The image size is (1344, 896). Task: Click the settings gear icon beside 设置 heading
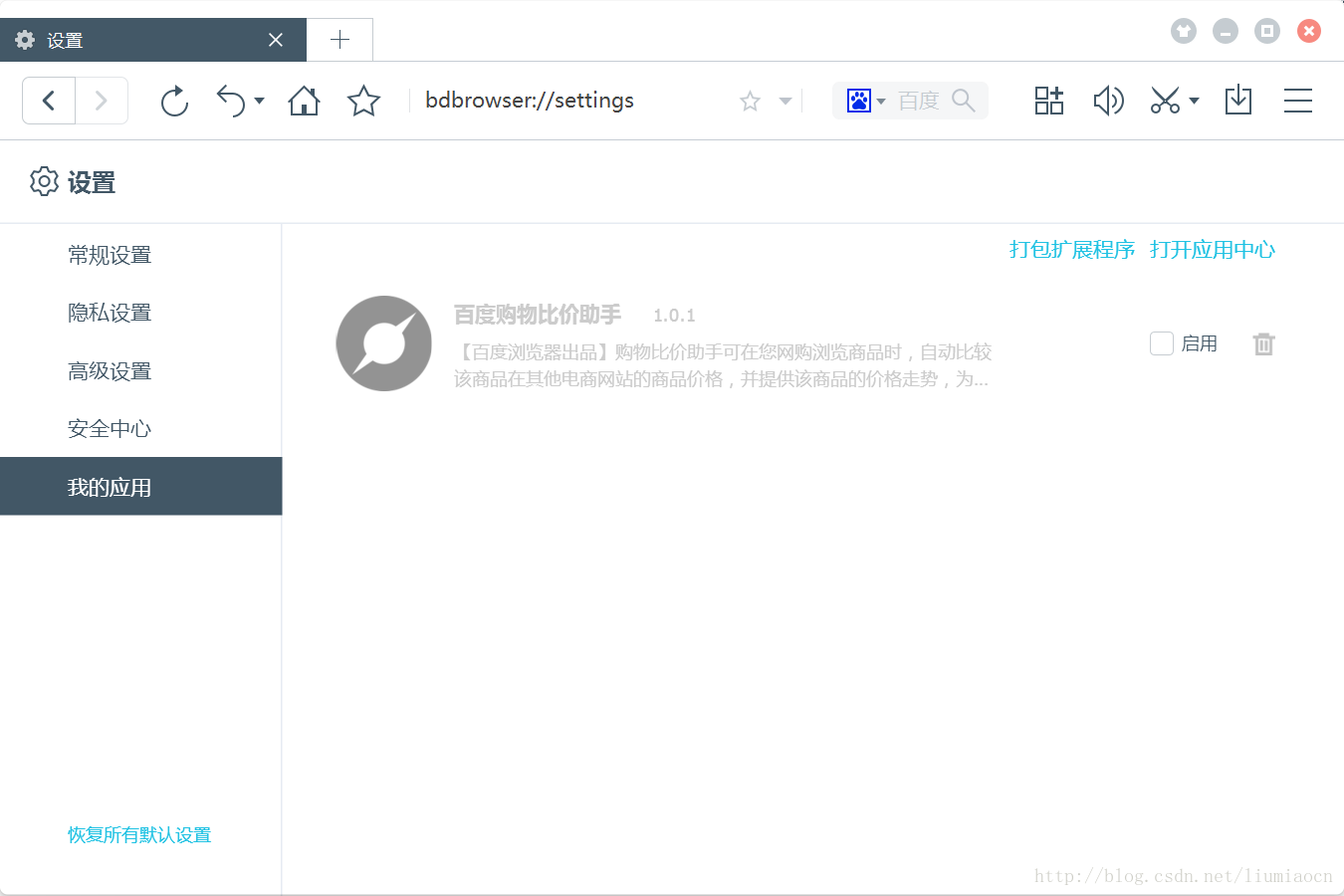(x=44, y=181)
